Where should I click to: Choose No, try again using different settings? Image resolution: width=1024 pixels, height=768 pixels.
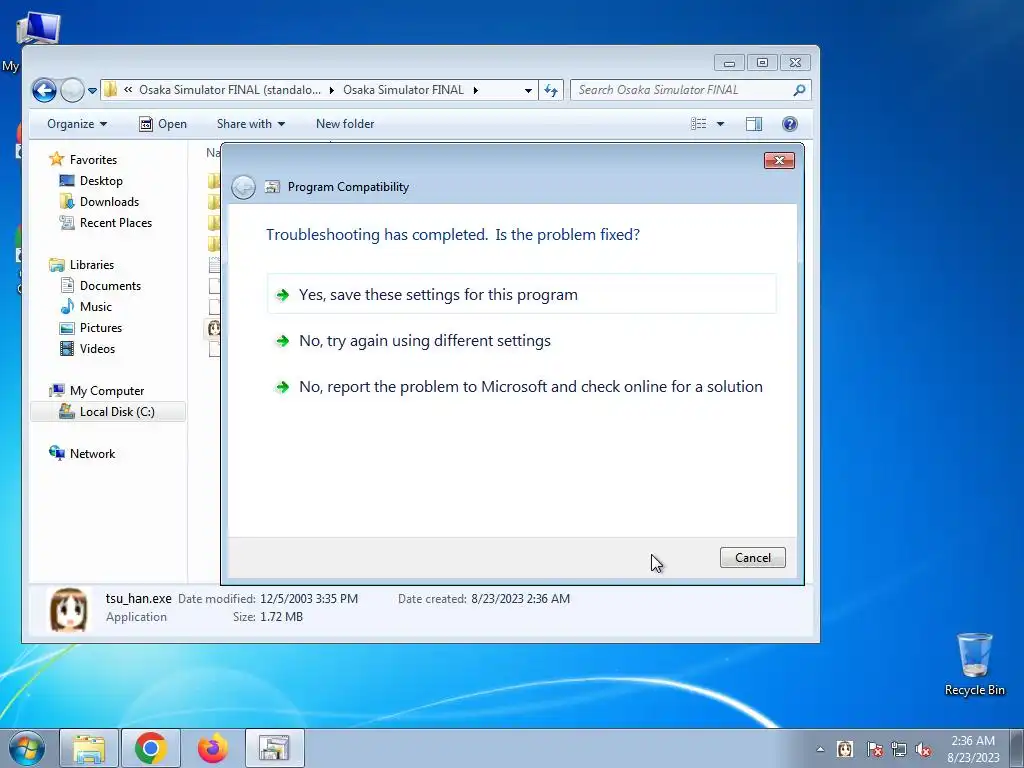point(522,341)
